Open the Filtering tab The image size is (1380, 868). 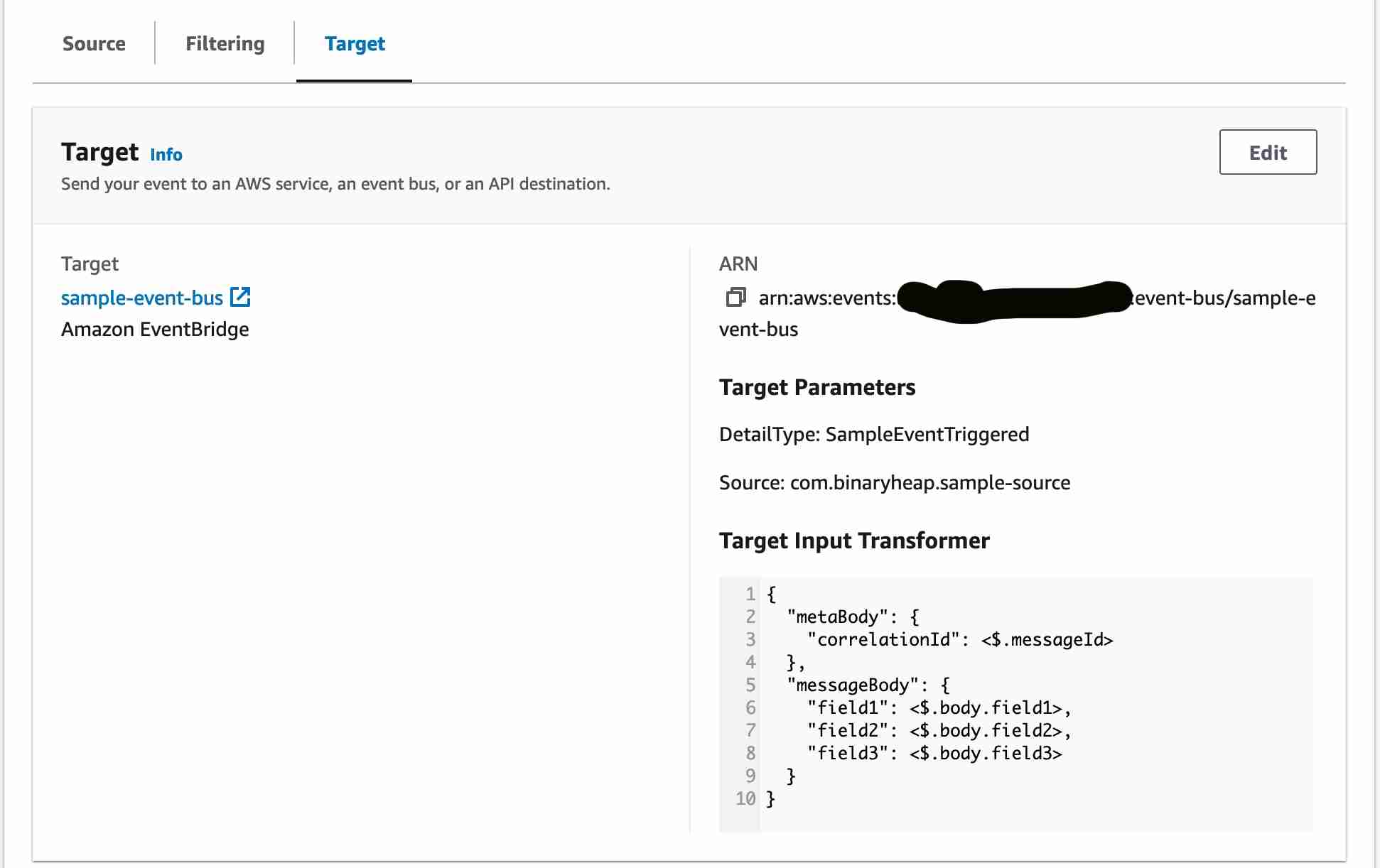pos(225,44)
